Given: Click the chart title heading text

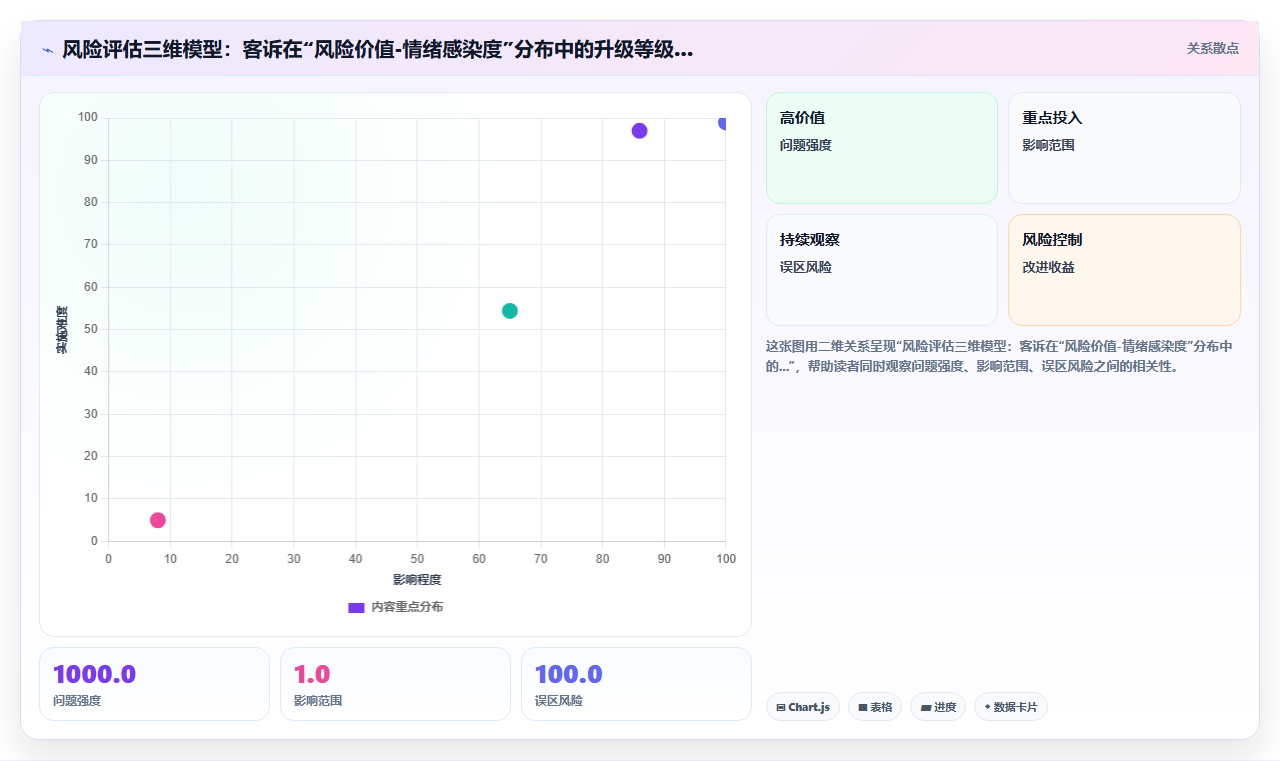Looking at the screenshot, I should [377, 49].
